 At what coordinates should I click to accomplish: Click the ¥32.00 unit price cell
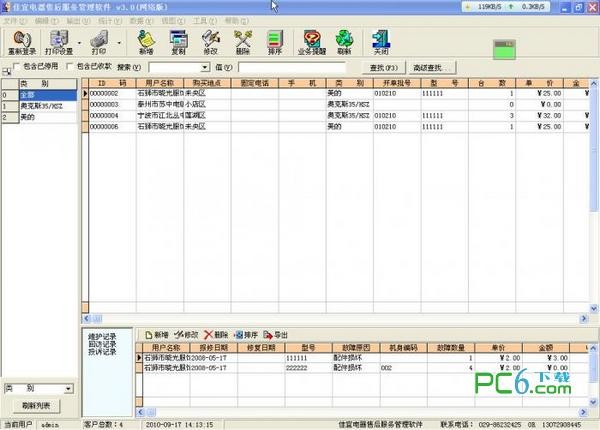[x=540, y=116]
